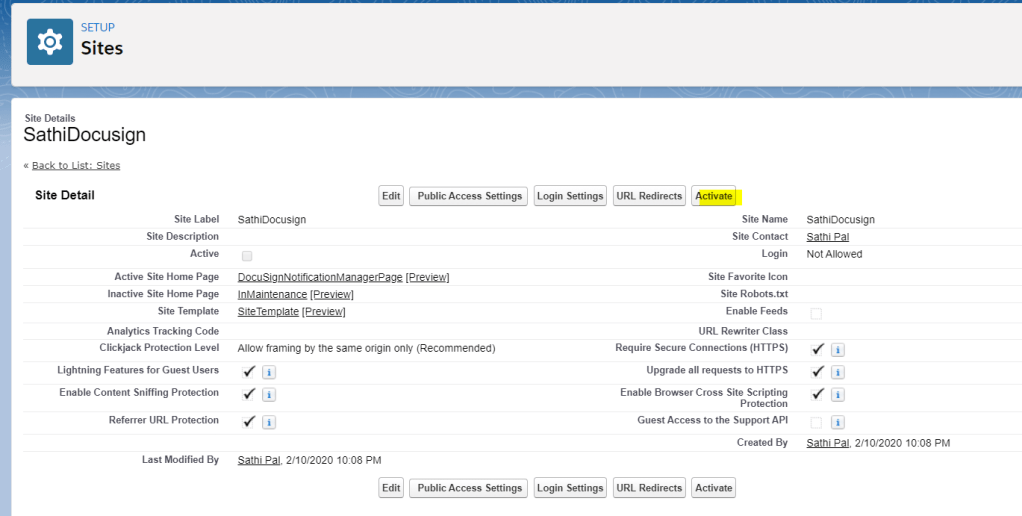This screenshot has height=516, width=1022.
Task: Click info icon for Upgrade all requests to HTTPS
Action: coord(838,372)
